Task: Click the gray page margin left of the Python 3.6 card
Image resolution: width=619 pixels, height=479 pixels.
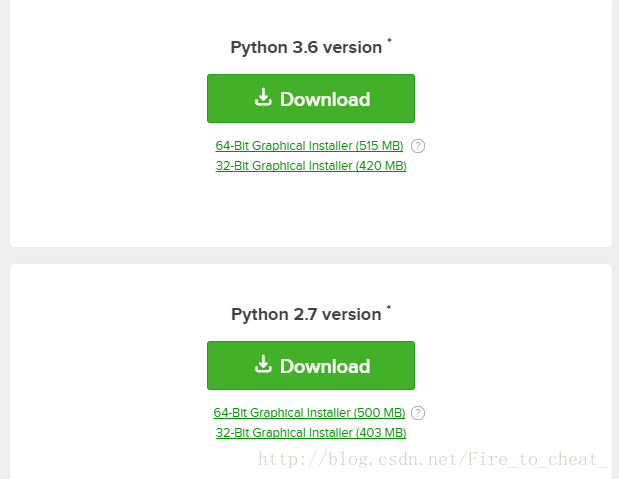Action: click(5, 118)
